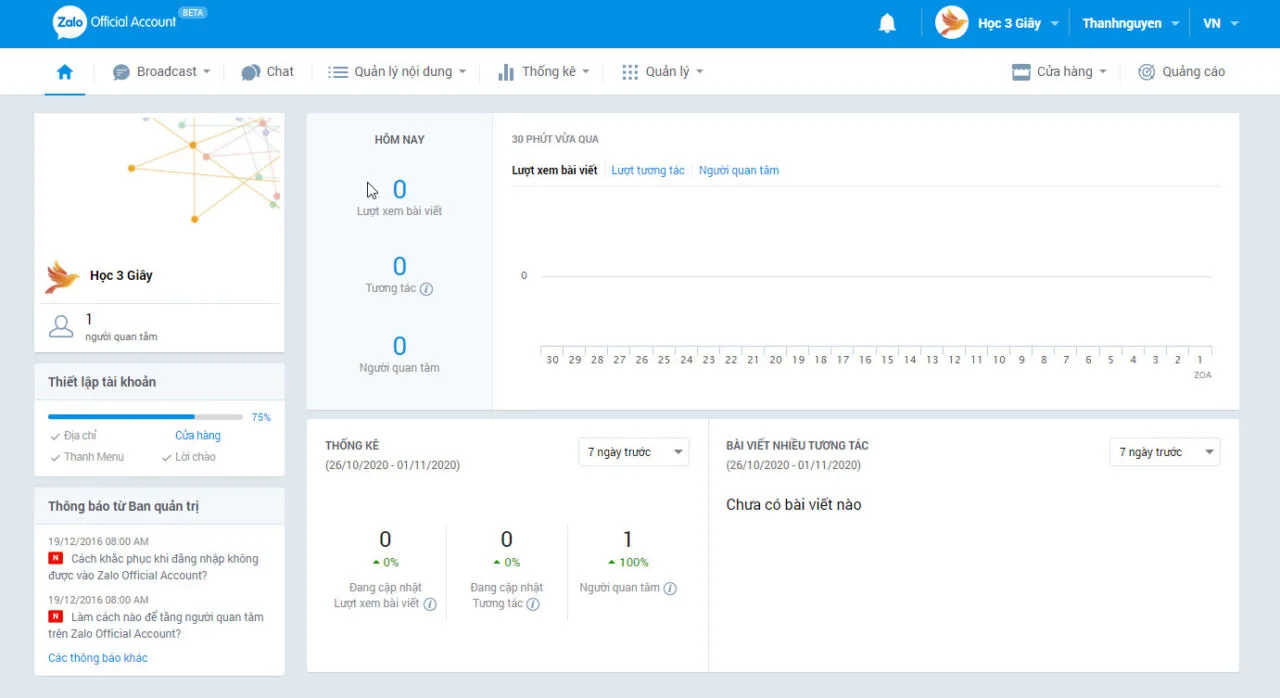This screenshot has width=1280, height=698.
Task: Click the 75% setup completion value
Action: 261,417
